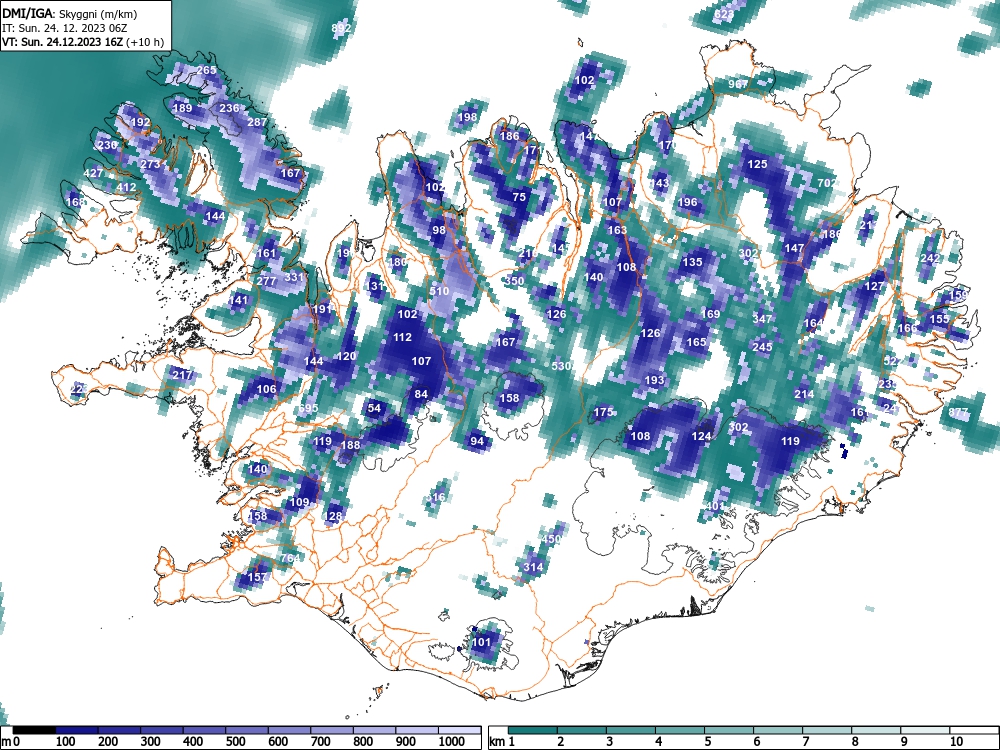Pick the 109 visibility value
Image resolution: width=1000 pixels, height=750 pixels.
click(299, 502)
